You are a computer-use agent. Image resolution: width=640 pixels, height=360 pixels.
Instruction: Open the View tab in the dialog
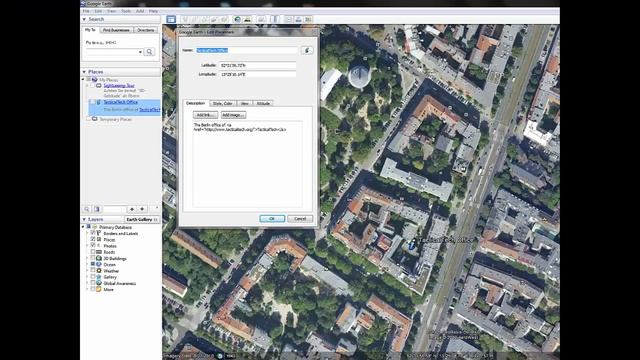(244, 103)
